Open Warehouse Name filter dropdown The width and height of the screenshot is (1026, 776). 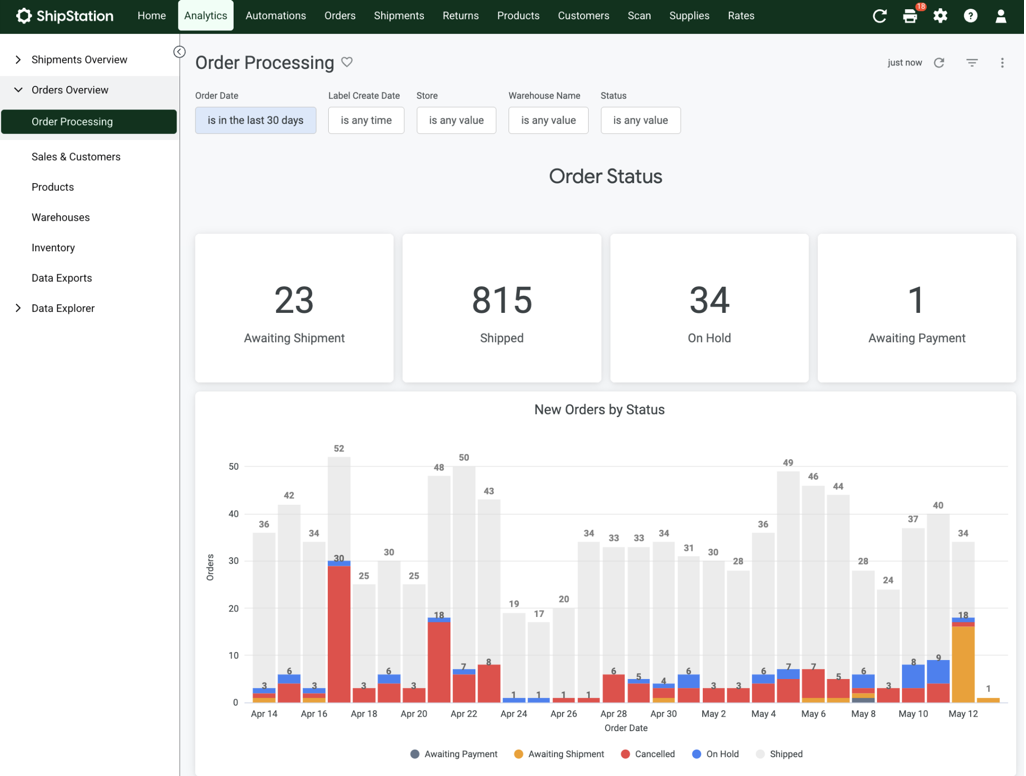[548, 120]
